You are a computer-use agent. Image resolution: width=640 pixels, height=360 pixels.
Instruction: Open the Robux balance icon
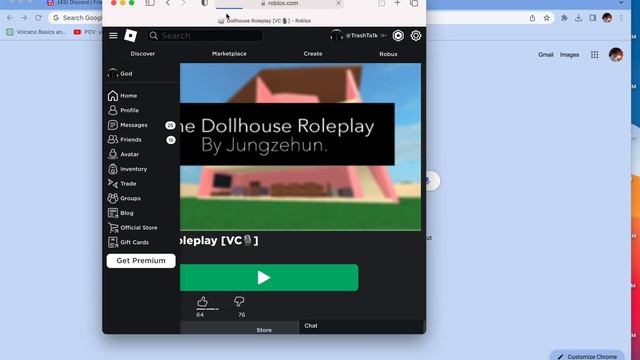click(x=398, y=36)
